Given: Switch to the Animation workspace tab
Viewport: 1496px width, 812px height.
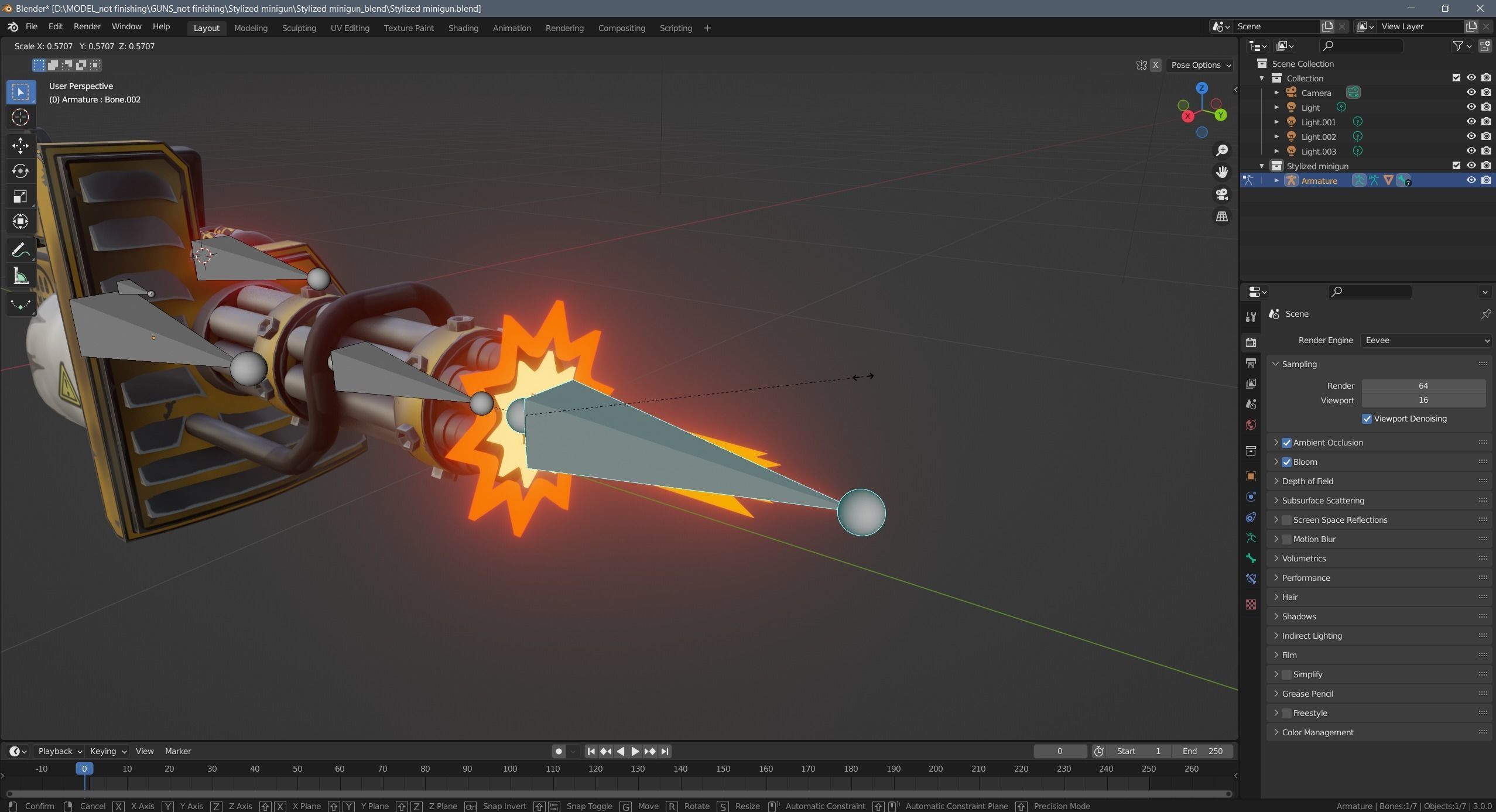Looking at the screenshot, I should (x=512, y=28).
